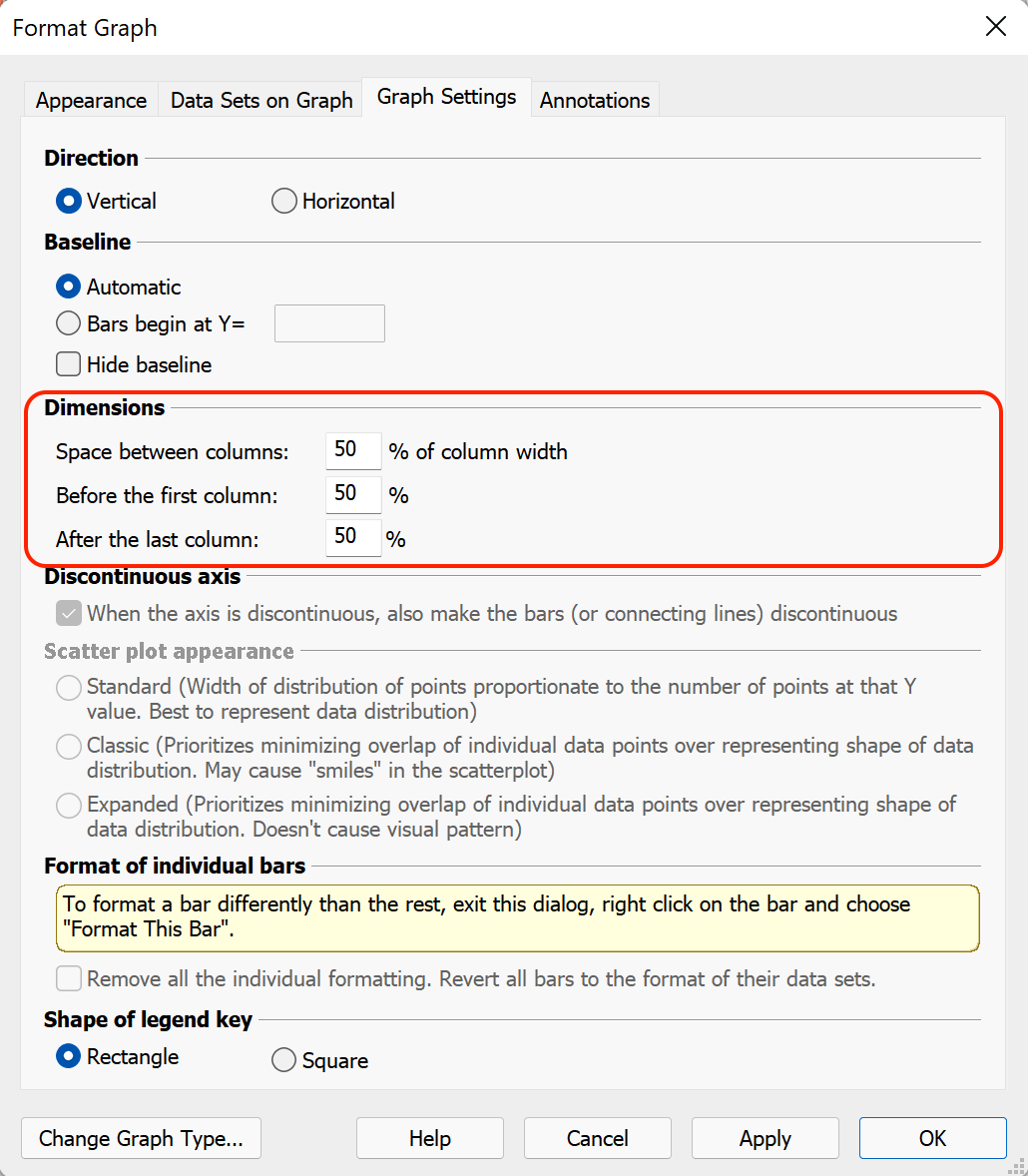This screenshot has width=1028, height=1176.
Task: Switch to the Appearance tab
Action: click(90, 99)
